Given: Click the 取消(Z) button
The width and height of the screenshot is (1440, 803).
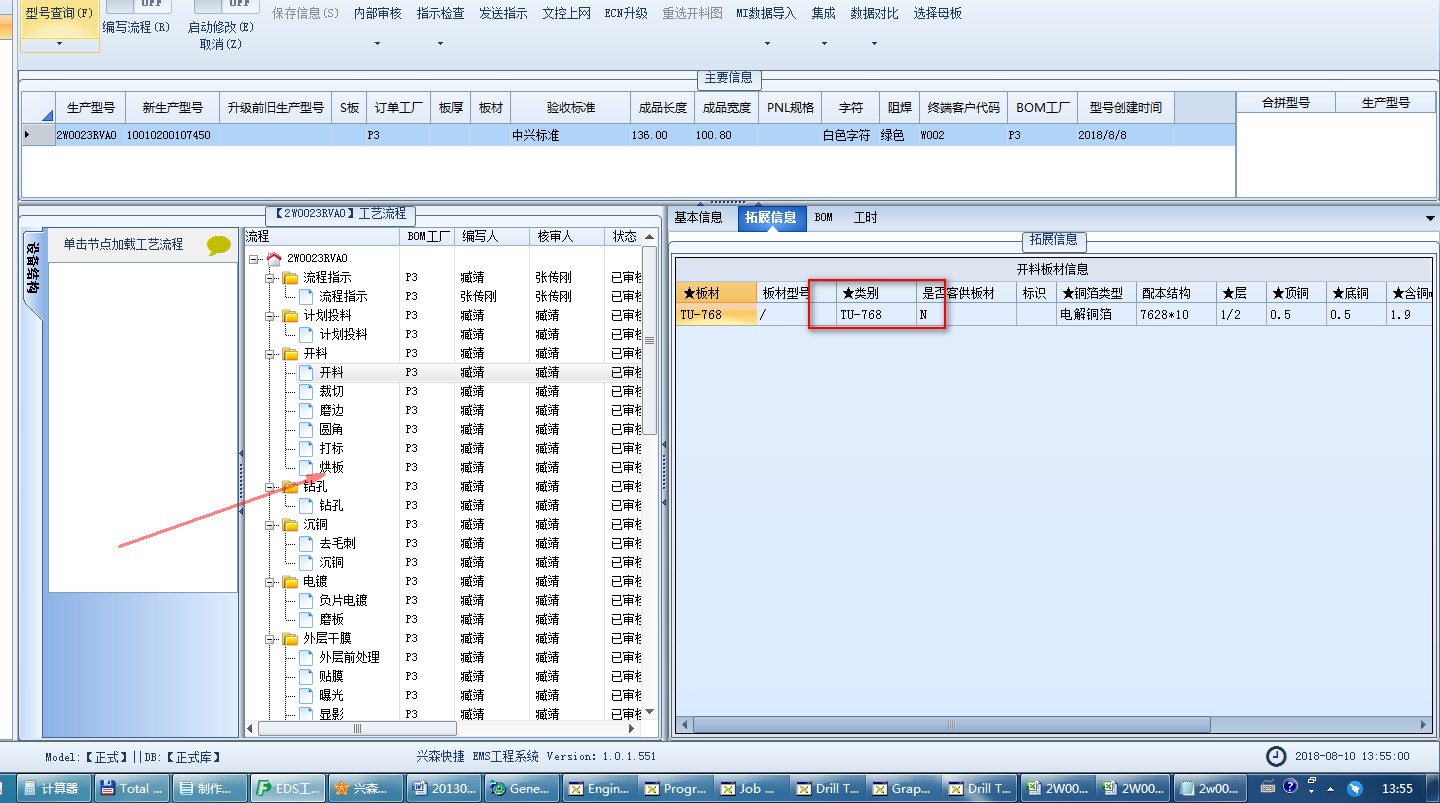Looking at the screenshot, I should tap(220, 44).
